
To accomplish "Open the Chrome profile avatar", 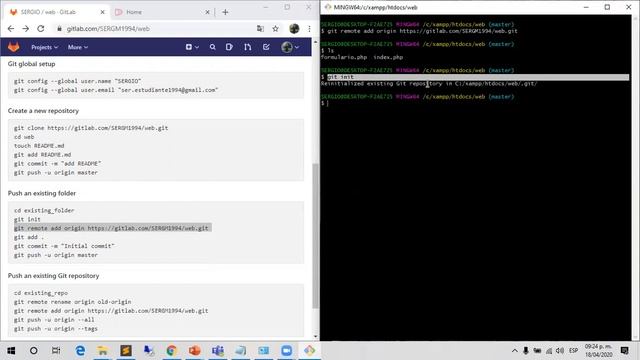I will 294,29.
